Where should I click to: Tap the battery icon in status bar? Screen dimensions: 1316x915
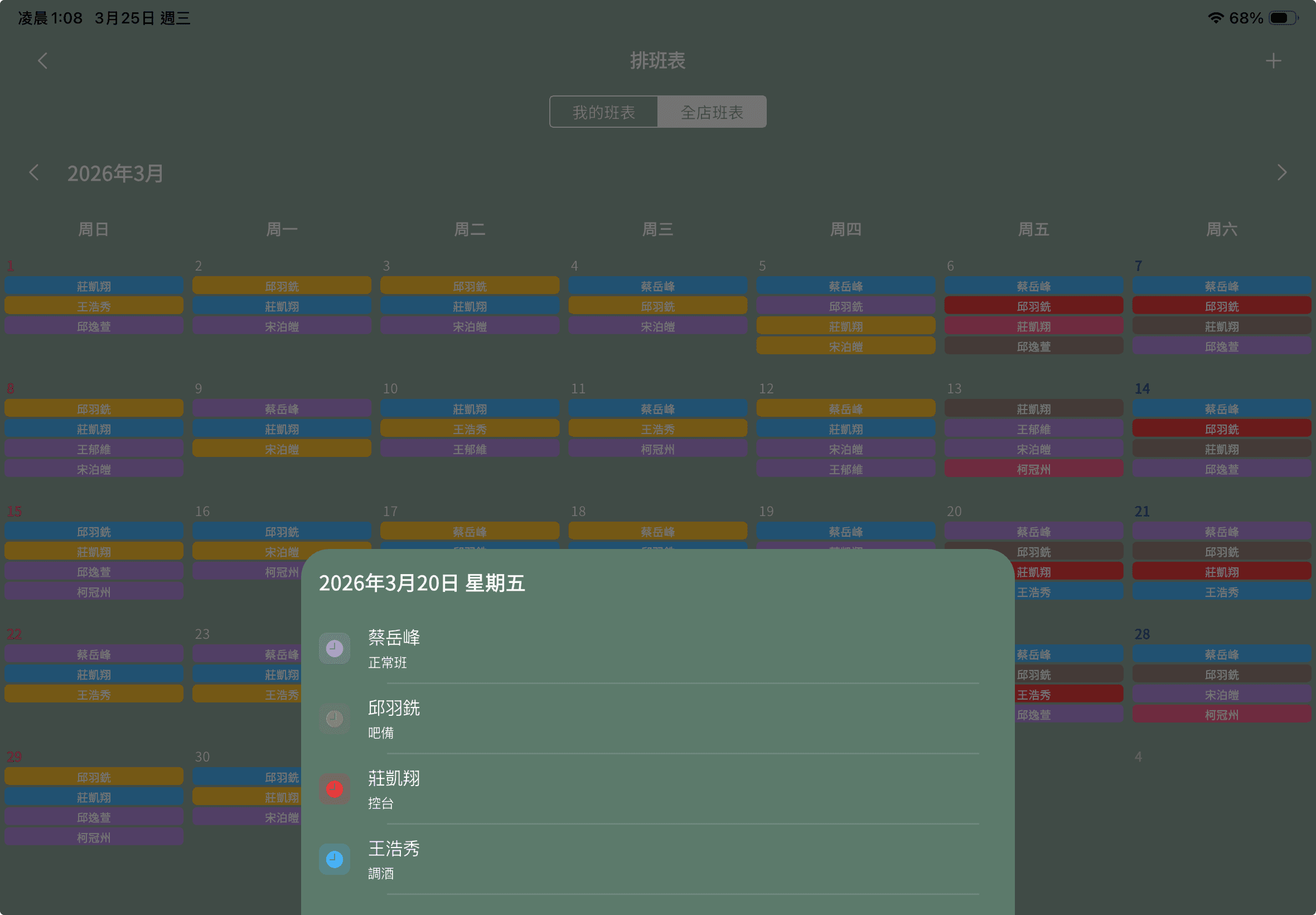(1283, 18)
